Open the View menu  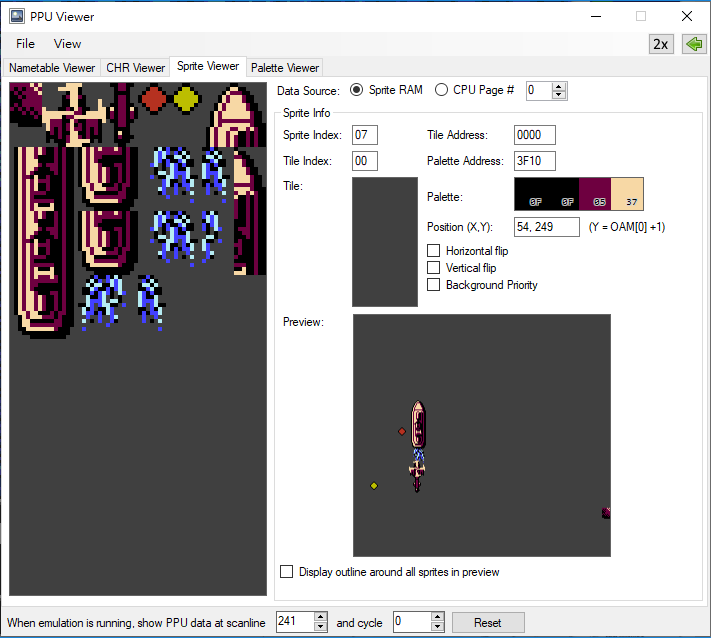click(x=68, y=44)
